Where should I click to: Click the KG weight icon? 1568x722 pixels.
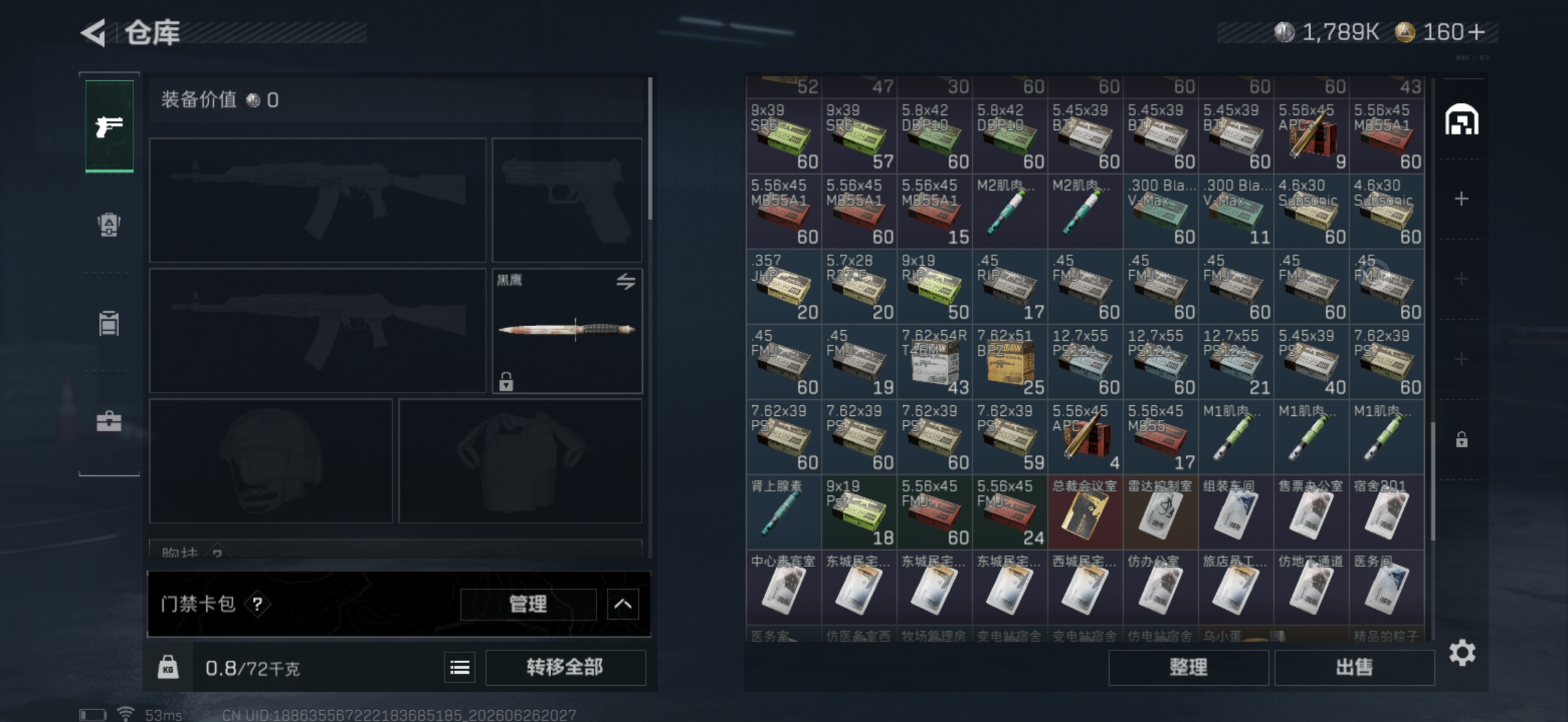(168, 667)
